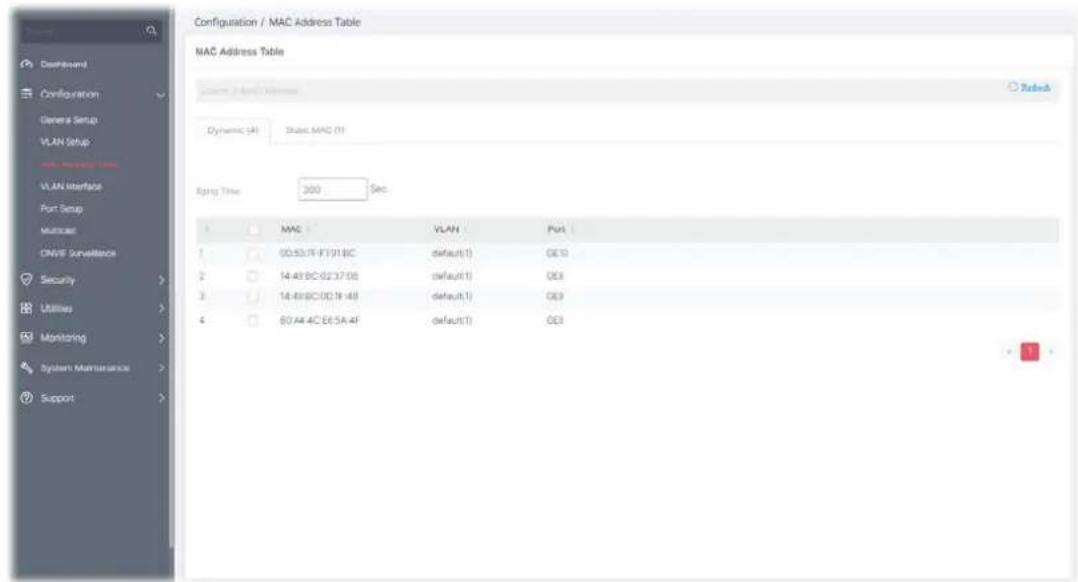Check the box for table row 1
Image resolution: width=1078 pixels, height=582 pixels.
pos(254,254)
